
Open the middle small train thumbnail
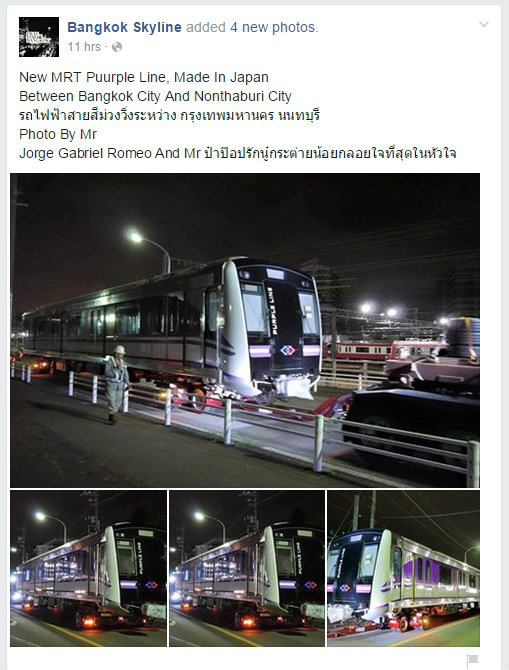click(247, 568)
